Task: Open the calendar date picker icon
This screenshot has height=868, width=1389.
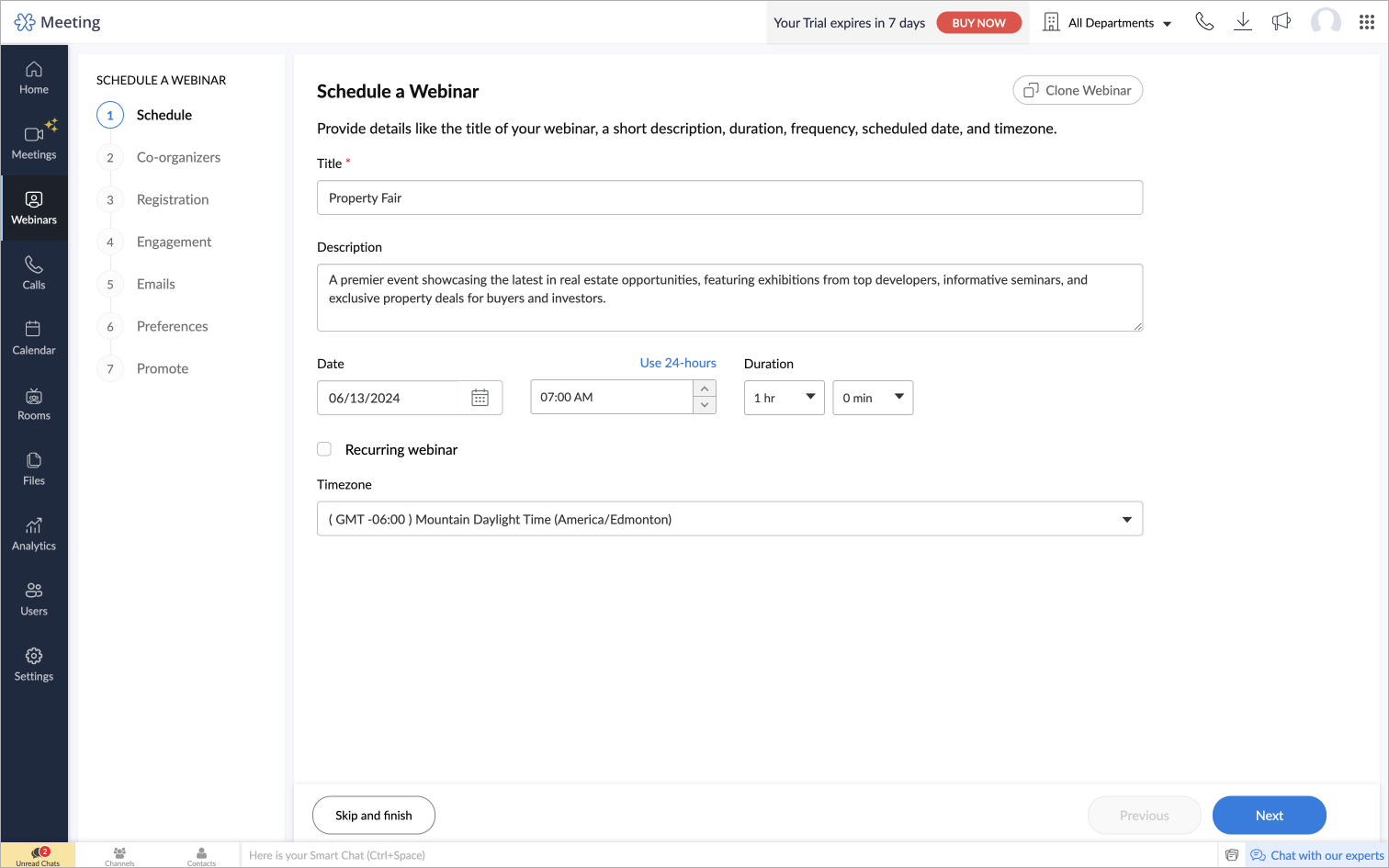Action: point(480,398)
